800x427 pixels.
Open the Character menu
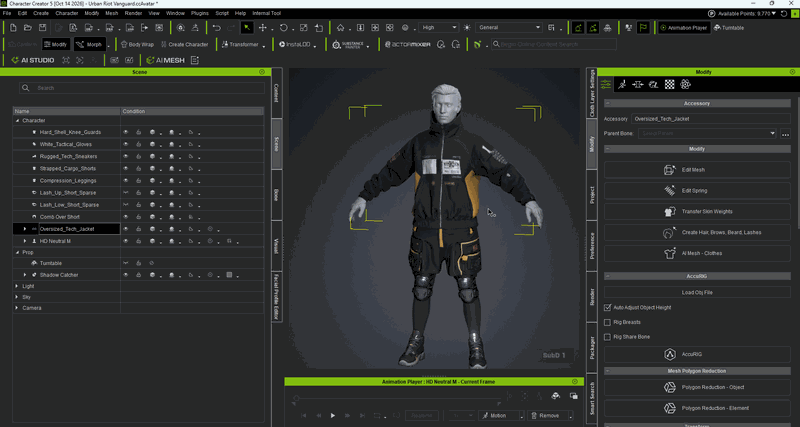click(x=67, y=13)
